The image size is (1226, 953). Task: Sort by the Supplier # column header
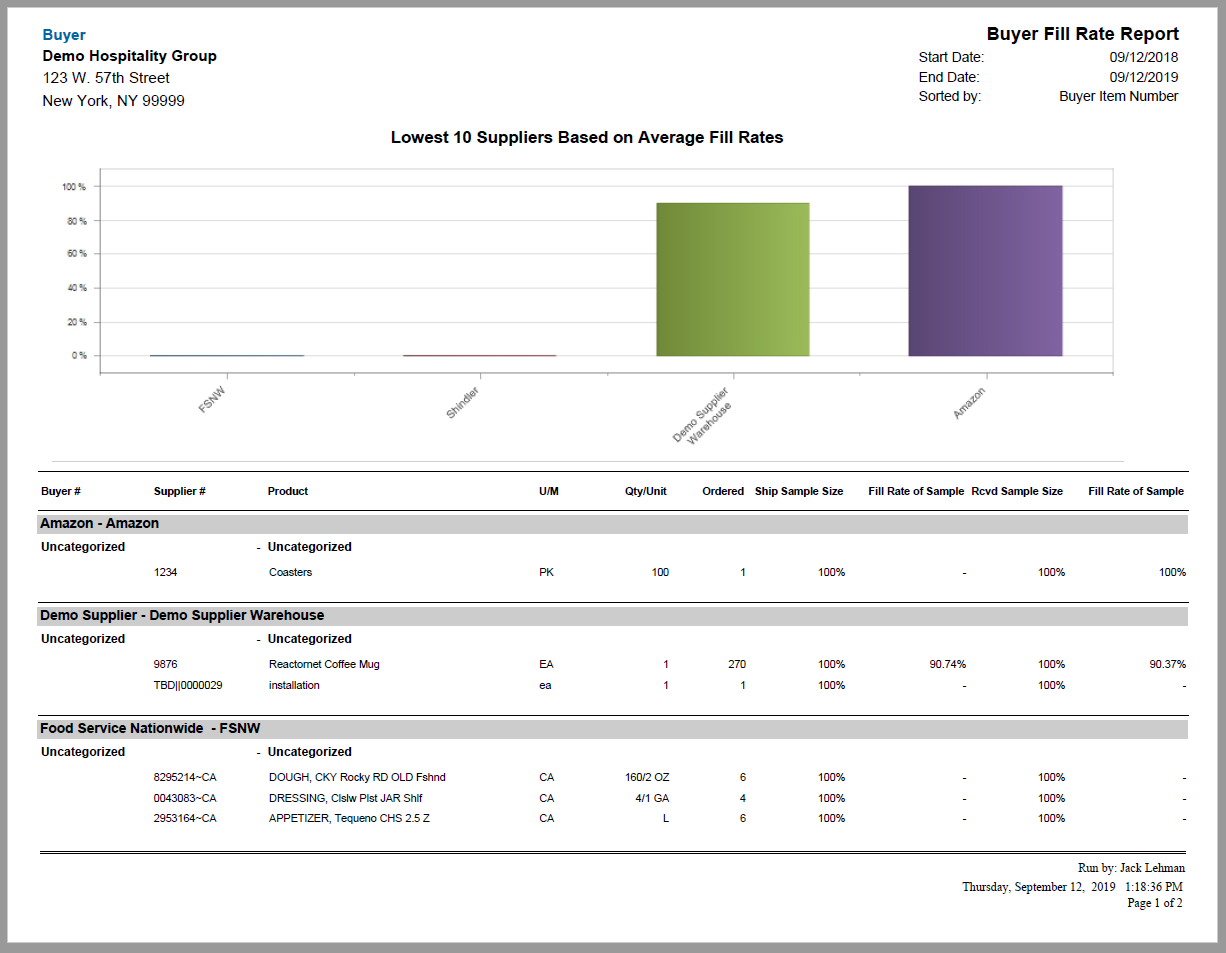[x=179, y=491]
